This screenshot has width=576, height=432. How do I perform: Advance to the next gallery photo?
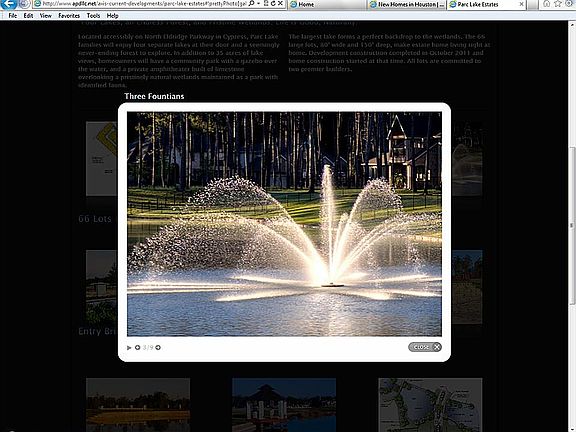(x=158, y=348)
